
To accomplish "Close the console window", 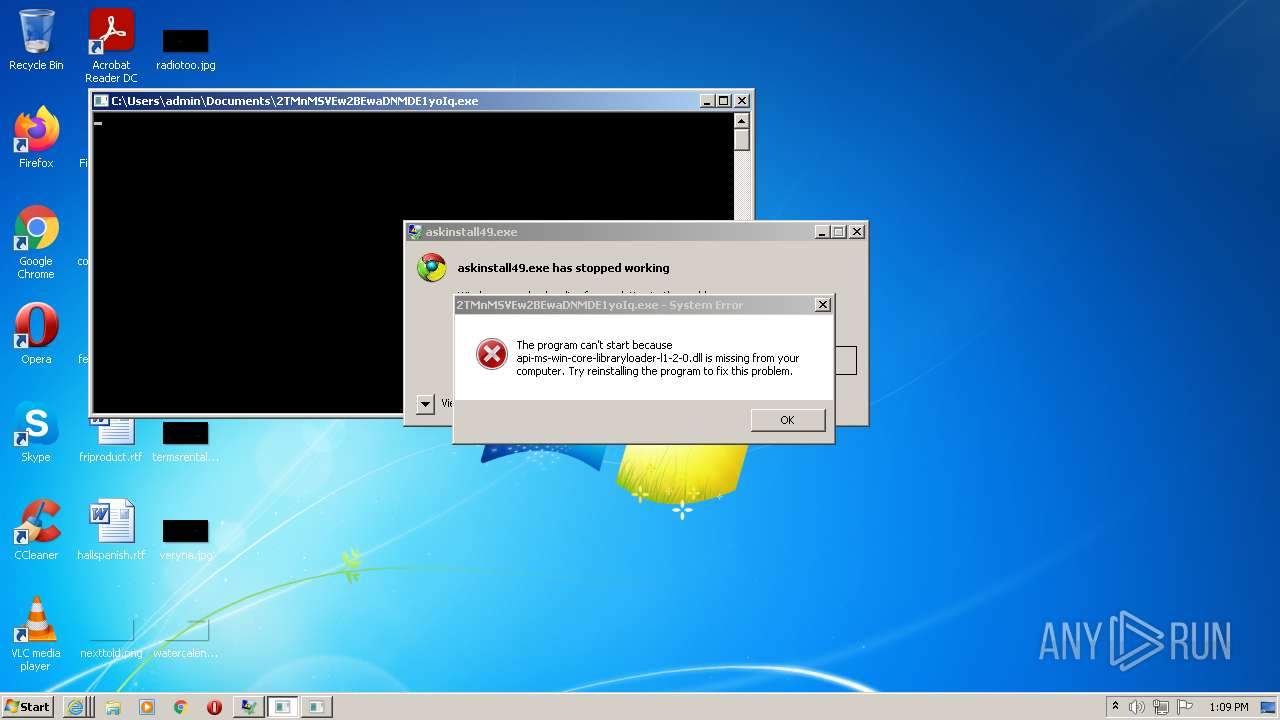I will pos(742,101).
